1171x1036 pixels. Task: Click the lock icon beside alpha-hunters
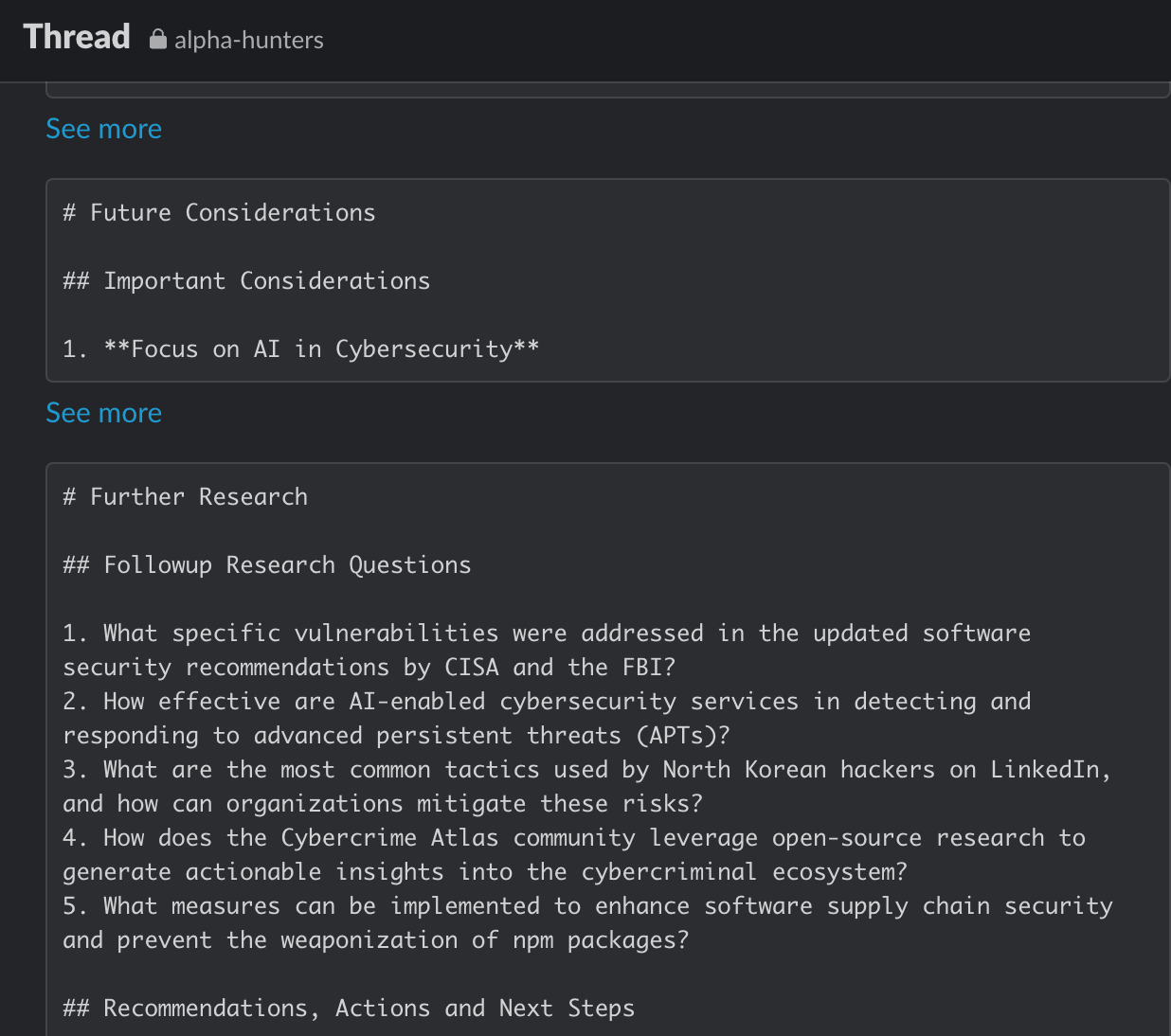point(158,39)
